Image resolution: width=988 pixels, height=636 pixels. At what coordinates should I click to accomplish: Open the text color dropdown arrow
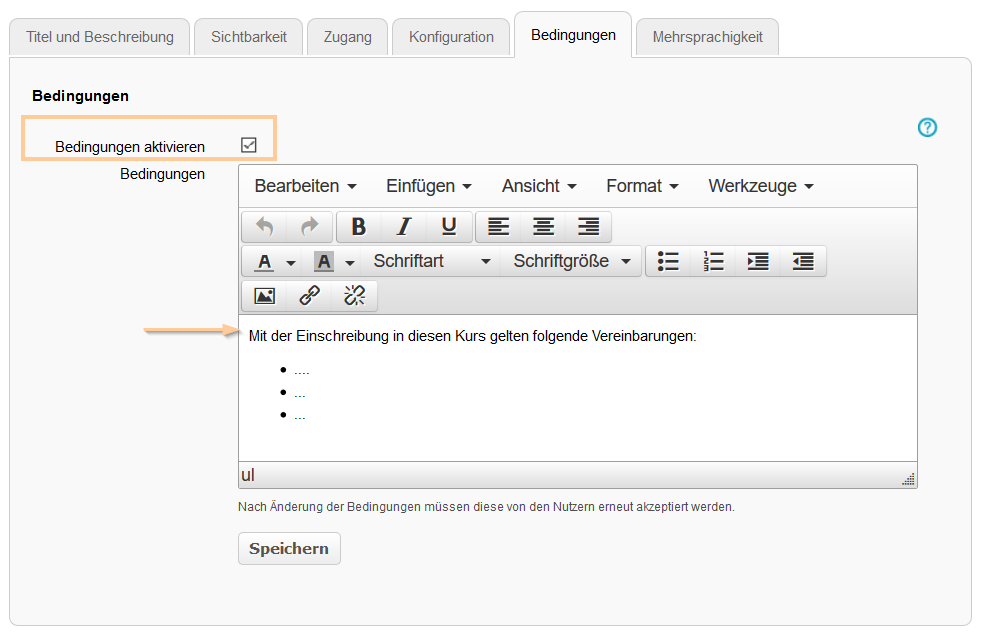(292, 262)
